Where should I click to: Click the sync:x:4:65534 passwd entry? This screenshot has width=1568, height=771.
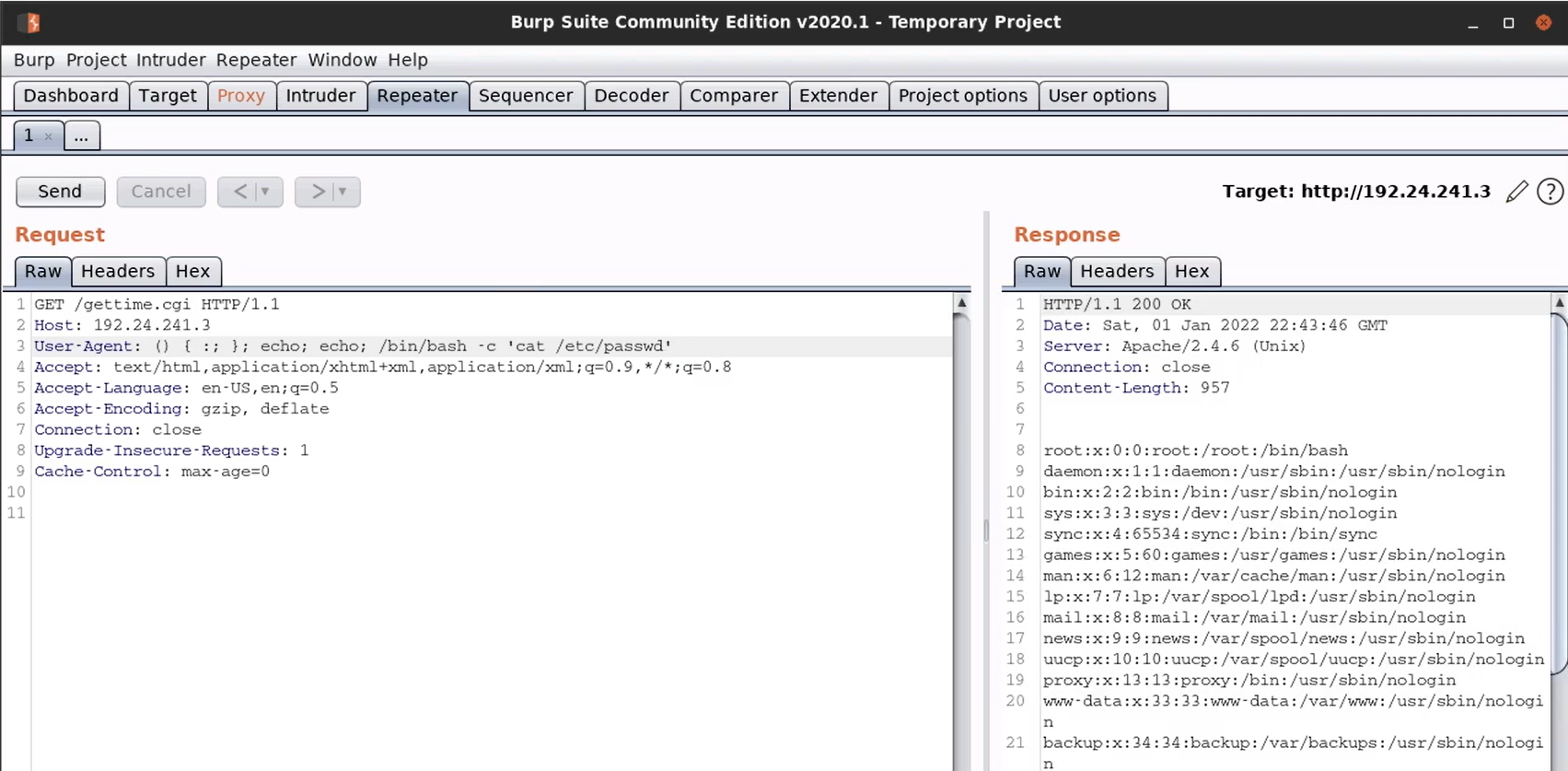coord(1210,534)
